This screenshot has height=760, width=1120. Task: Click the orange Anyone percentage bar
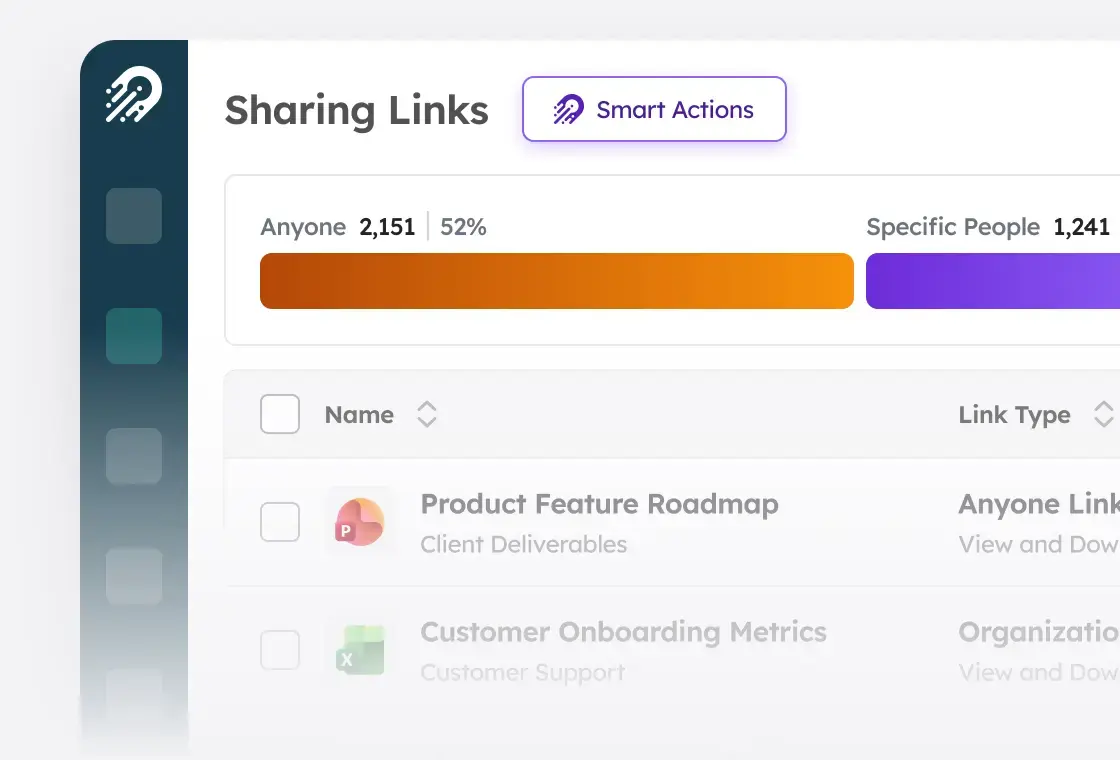557,280
